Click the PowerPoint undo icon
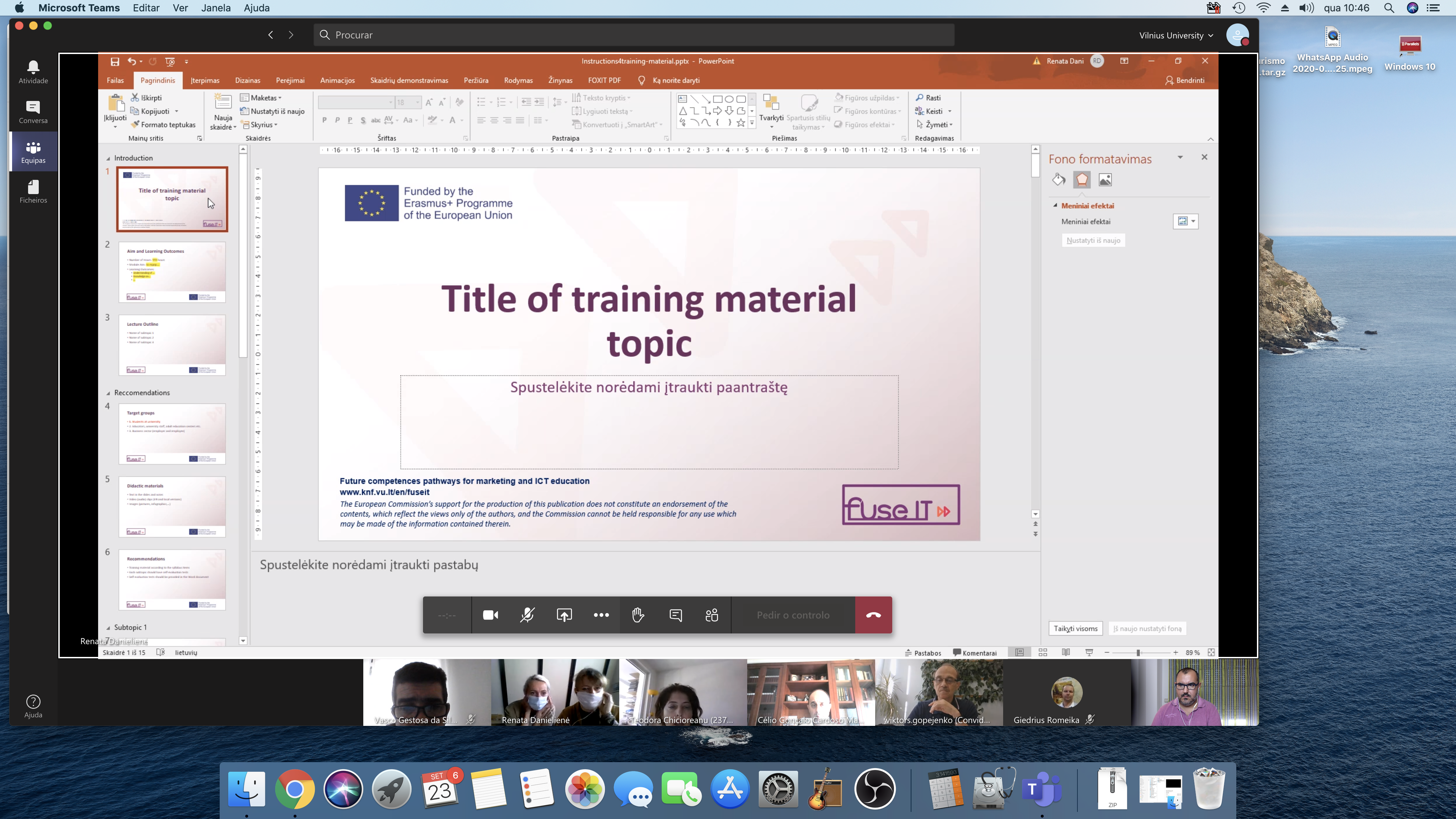 click(131, 61)
